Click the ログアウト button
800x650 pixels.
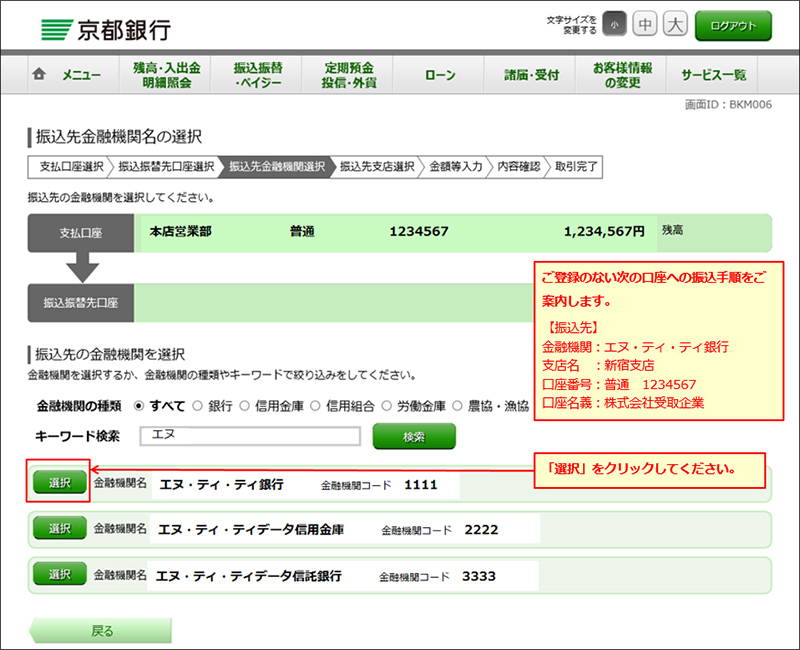(x=733, y=26)
